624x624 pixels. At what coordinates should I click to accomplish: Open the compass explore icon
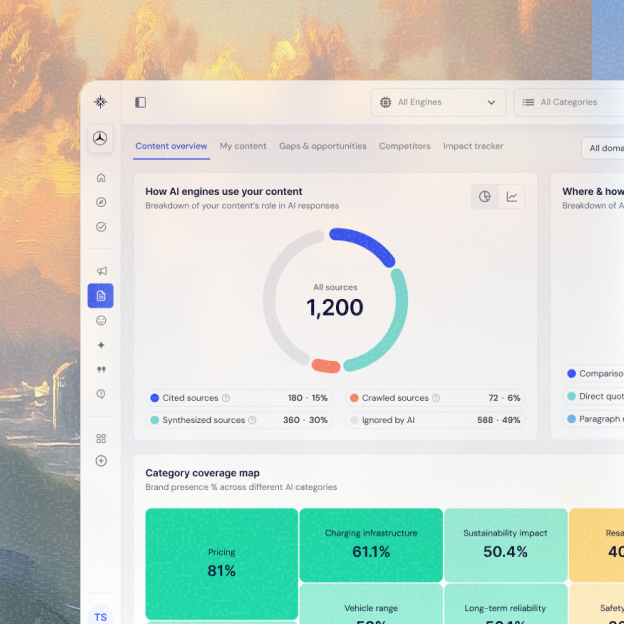101,202
